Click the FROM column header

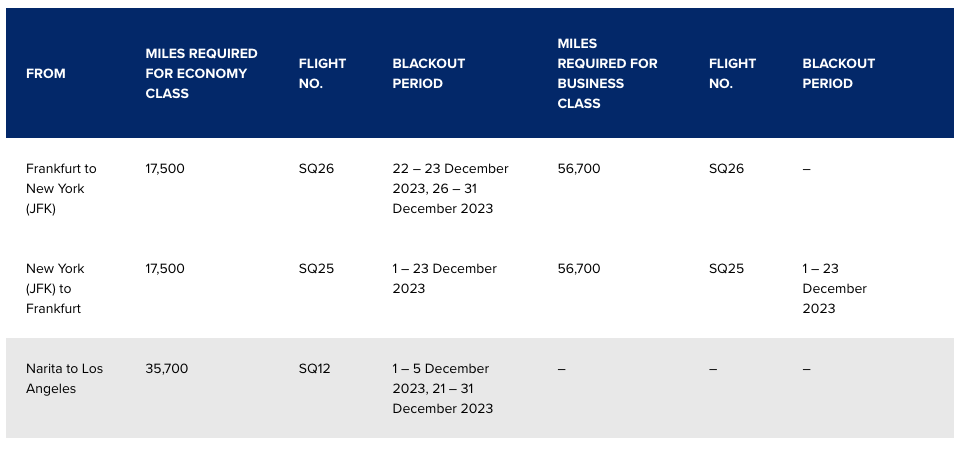click(x=45, y=74)
